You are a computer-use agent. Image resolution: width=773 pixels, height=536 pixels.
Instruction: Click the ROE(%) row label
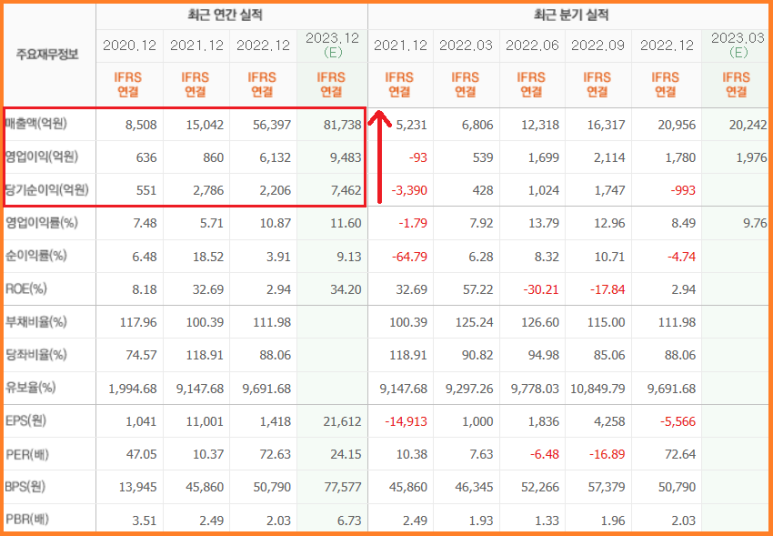pos(26,289)
